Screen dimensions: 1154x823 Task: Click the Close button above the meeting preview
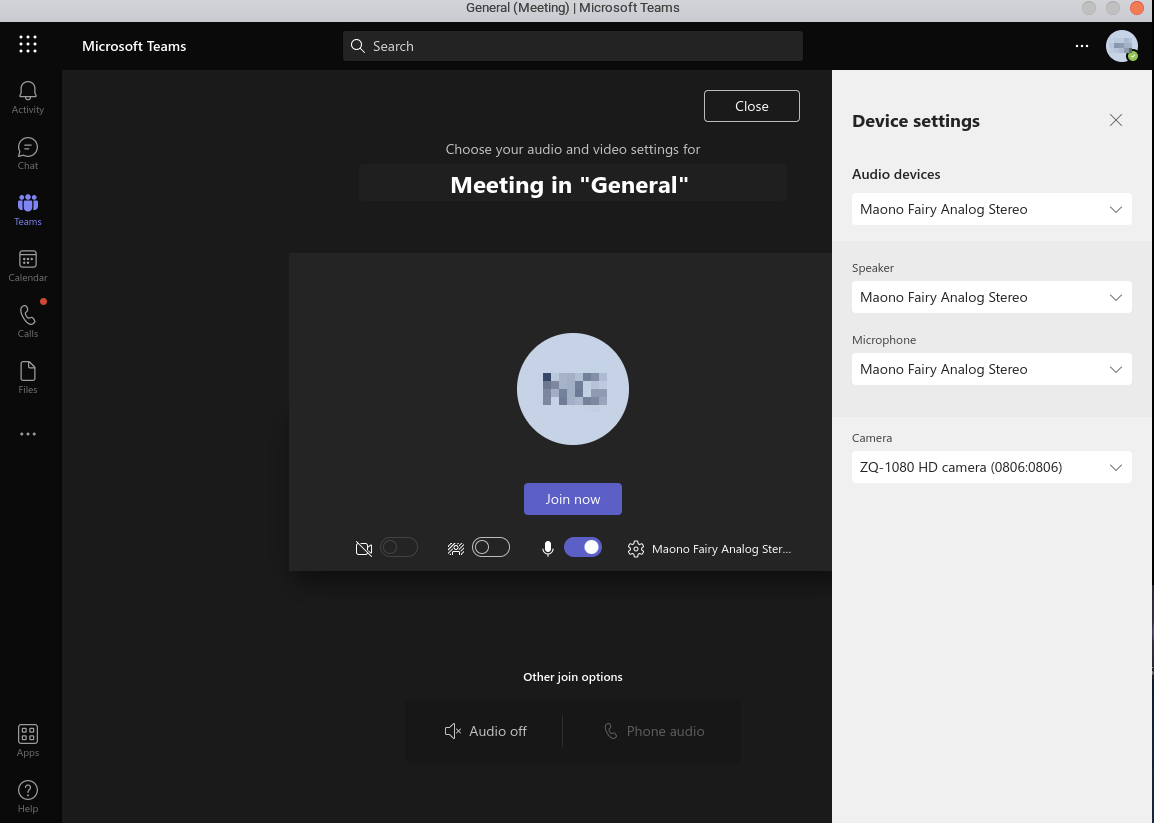click(751, 106)
